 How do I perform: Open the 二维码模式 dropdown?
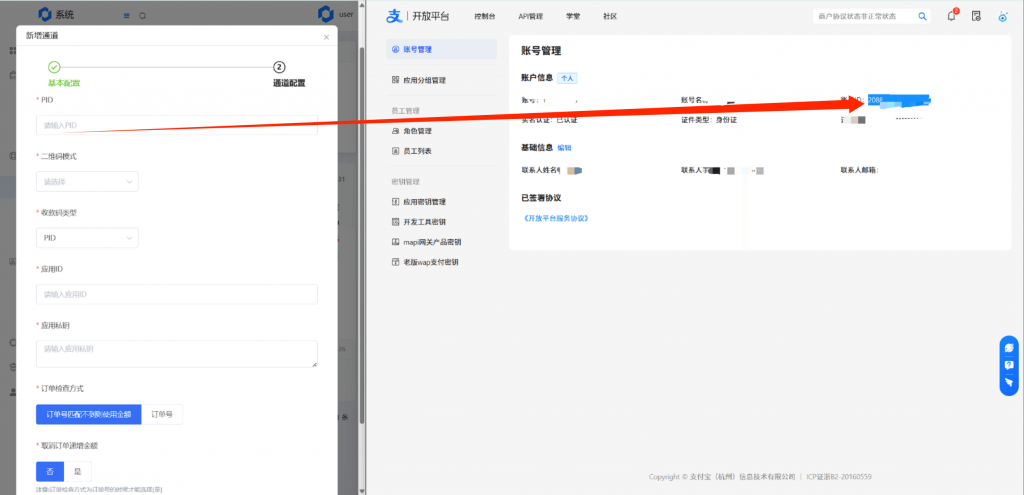click(x=87, y=182)
